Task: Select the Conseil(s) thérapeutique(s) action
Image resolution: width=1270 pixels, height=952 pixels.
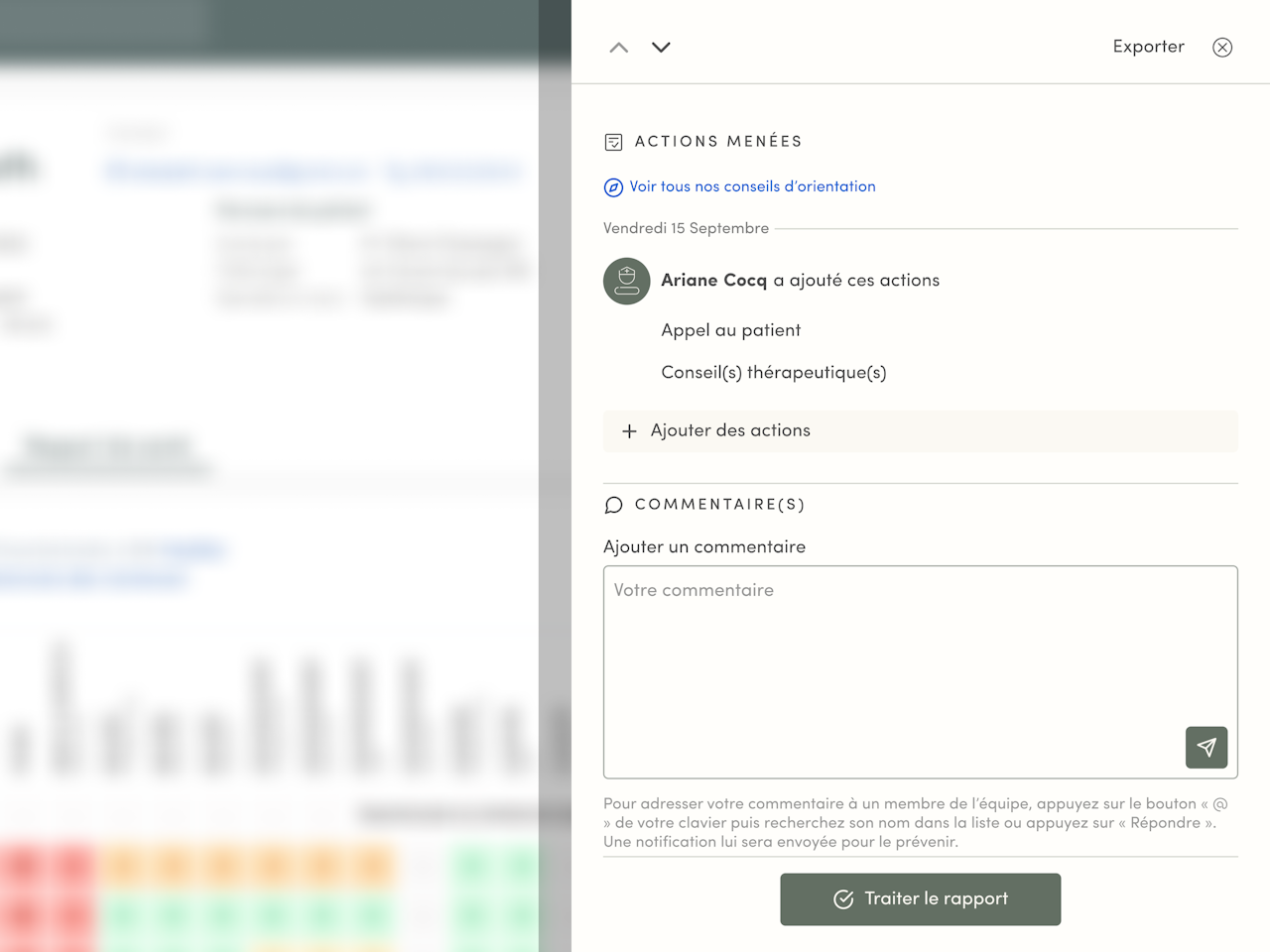Action: click(x=774, y=373)
